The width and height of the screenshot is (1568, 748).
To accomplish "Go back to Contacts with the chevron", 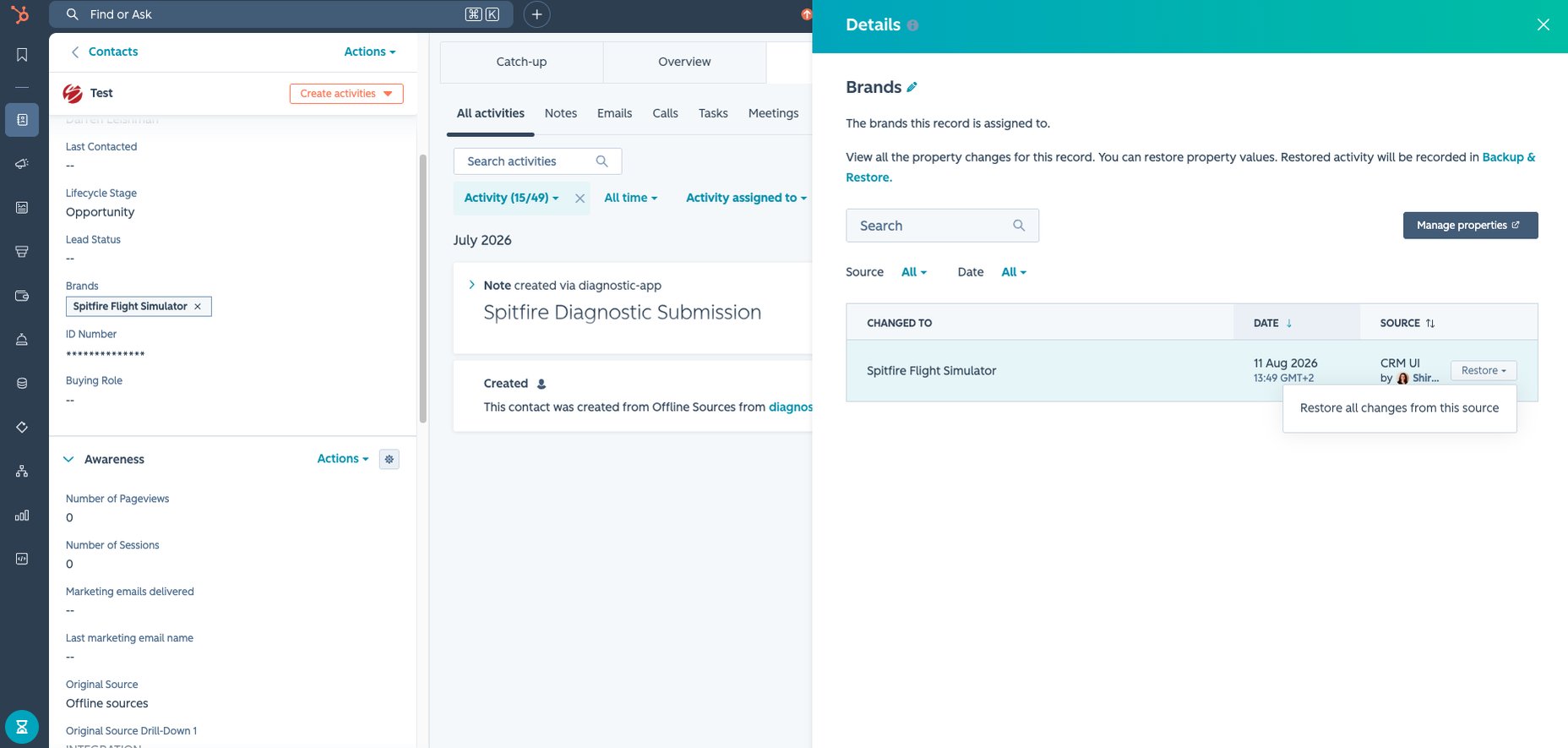I will click(74, 52).
